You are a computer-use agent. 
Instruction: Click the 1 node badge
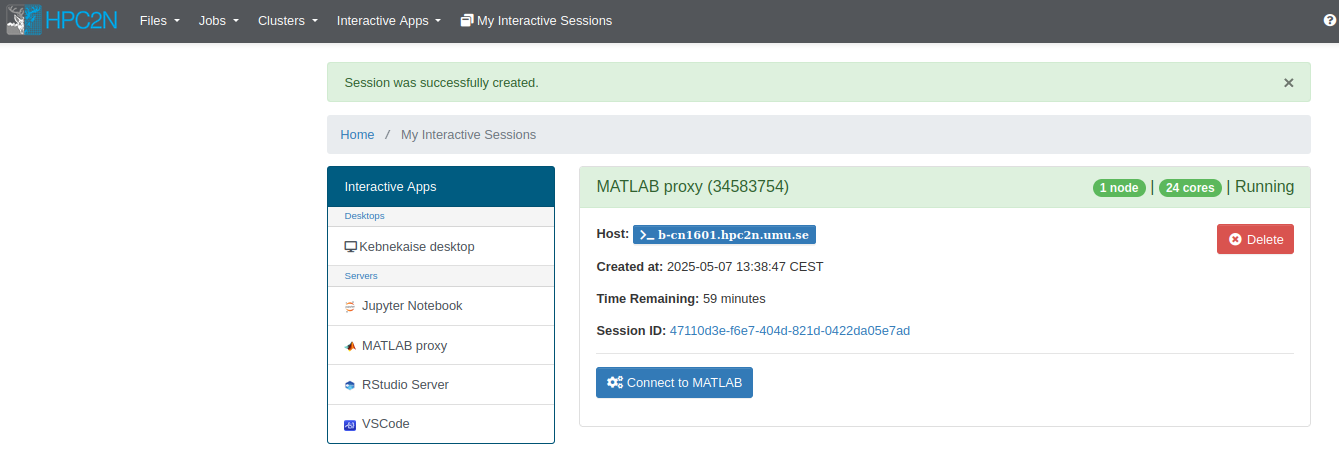coord(1119,187)
